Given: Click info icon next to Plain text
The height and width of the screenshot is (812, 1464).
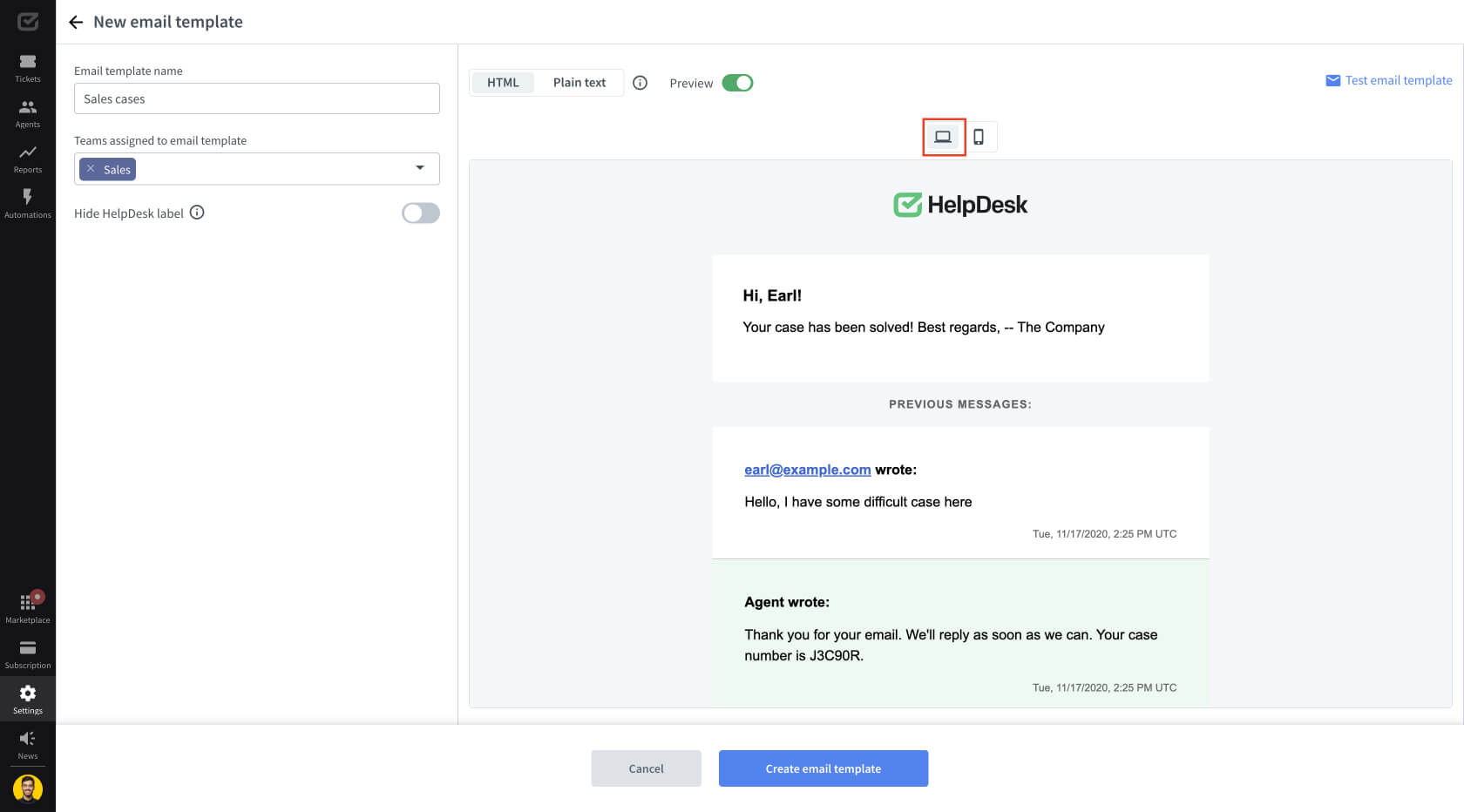Looking at the screenshot, I should 640,83.
